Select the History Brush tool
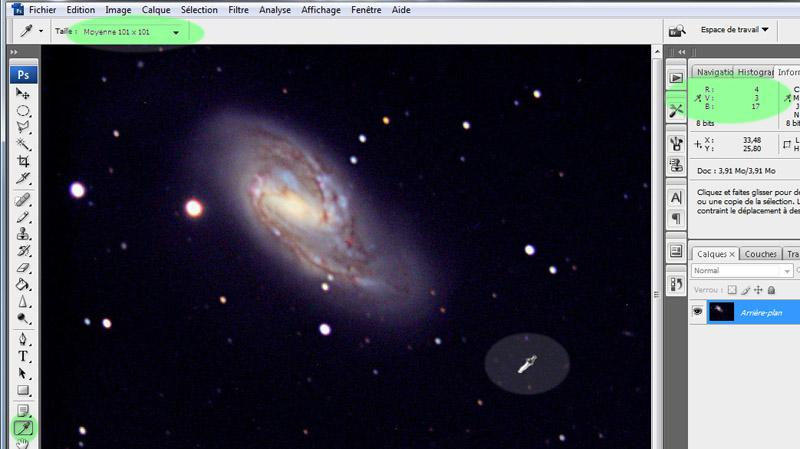 pyautogui.click(x=22, y=251)
